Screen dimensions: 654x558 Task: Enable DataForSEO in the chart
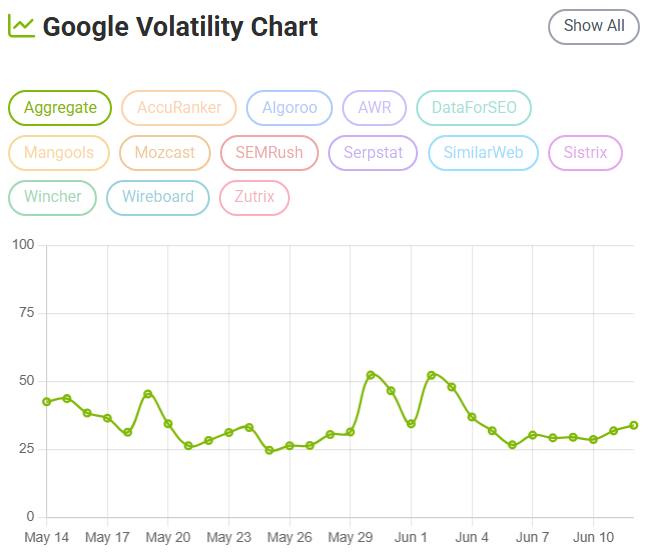pyautogui.click(x=474, y=108)
